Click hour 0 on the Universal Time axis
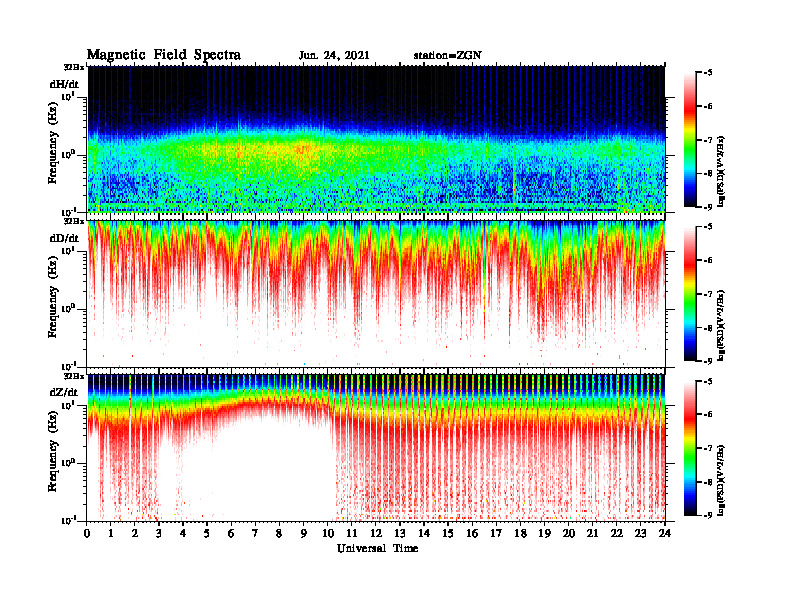 87,534
